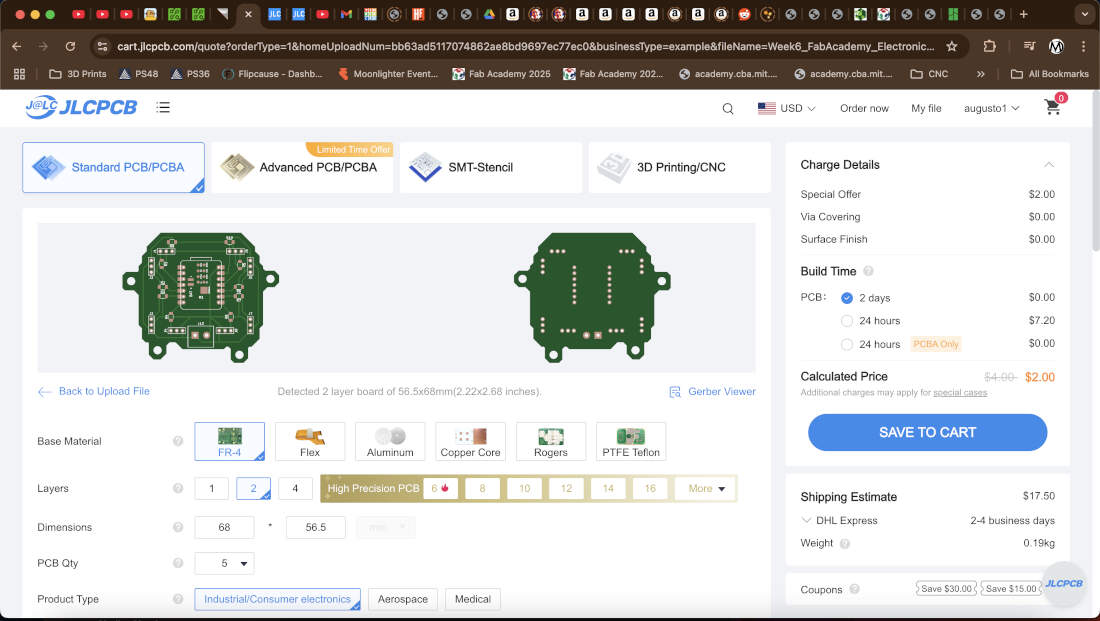
Task: Edit the dimension field showing 68
Action: [x=224, y=527]
